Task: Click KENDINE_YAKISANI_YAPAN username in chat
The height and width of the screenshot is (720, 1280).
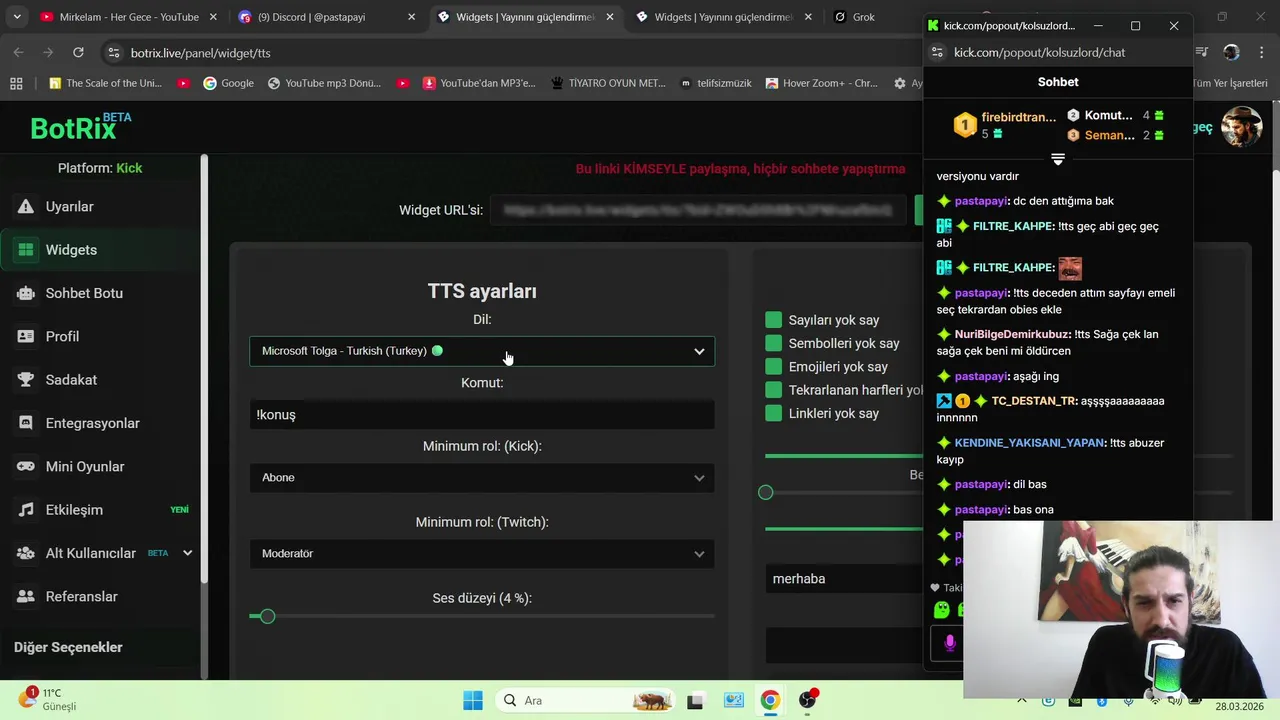Action: click(x=1029, y=442)
